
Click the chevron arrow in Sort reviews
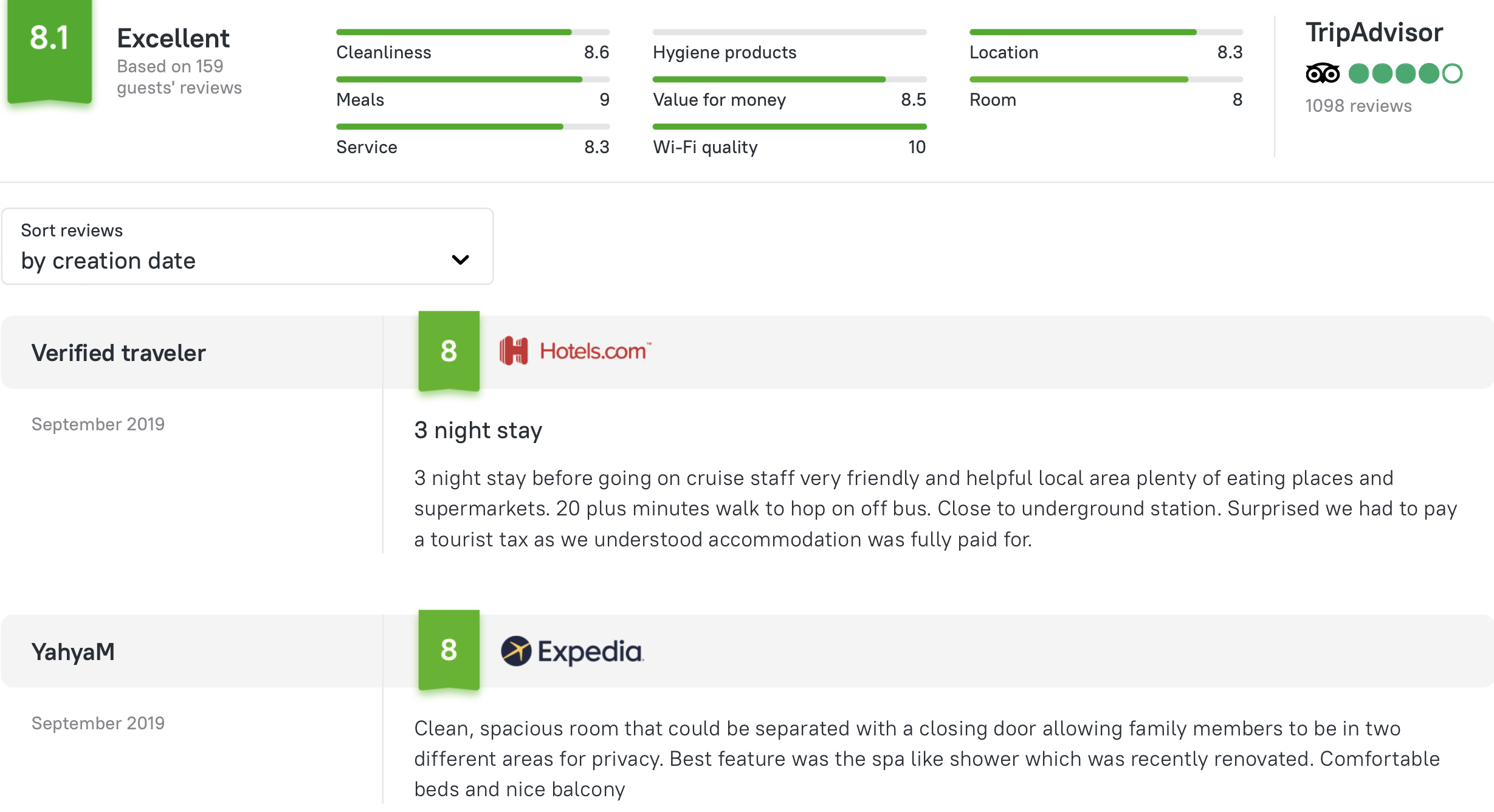pyautogui.click(x=461, y=260)
